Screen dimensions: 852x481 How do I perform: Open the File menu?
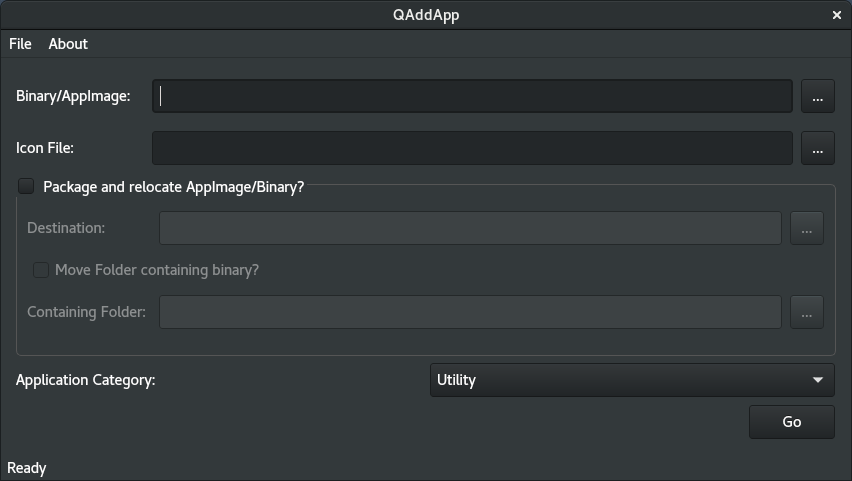pos(20,44)
